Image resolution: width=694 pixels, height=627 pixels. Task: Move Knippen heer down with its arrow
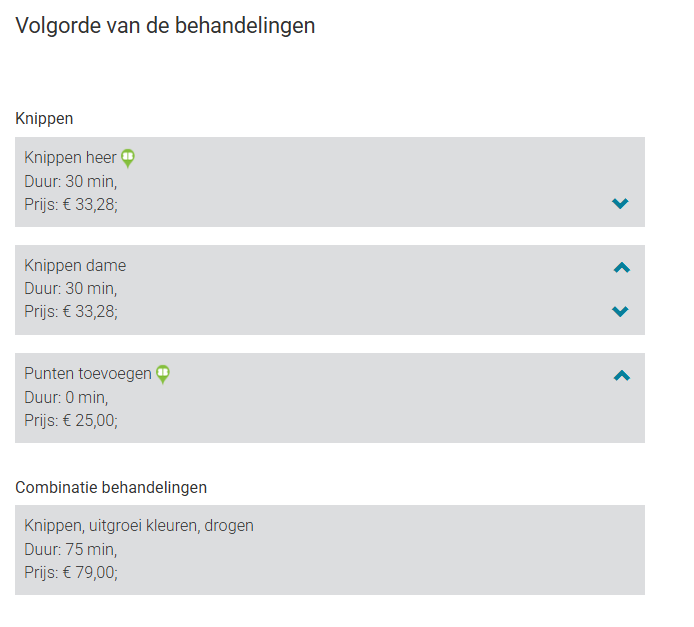point(620,204)
